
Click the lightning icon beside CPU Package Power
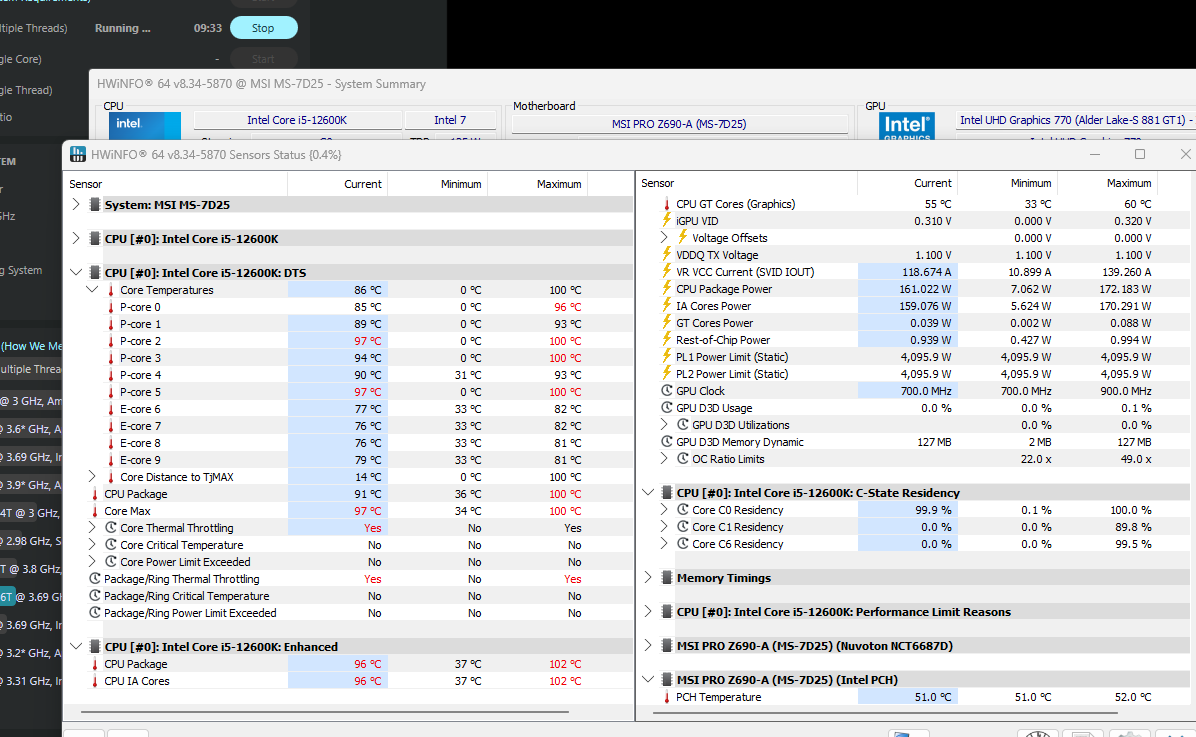click(667, 289)
